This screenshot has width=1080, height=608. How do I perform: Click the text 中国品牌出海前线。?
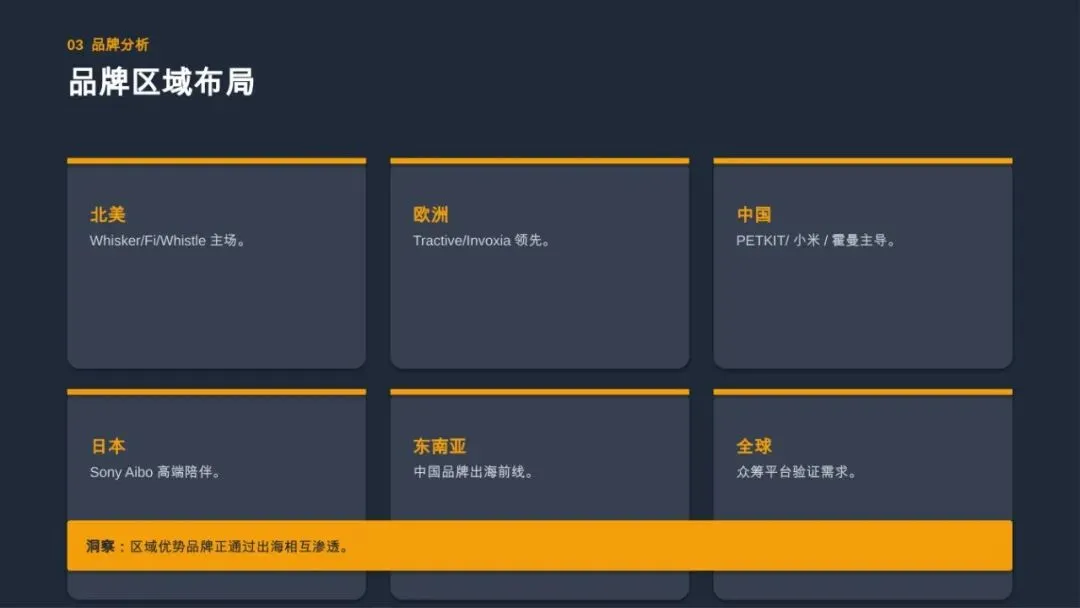pyautogui.click(x=473, y=472)
